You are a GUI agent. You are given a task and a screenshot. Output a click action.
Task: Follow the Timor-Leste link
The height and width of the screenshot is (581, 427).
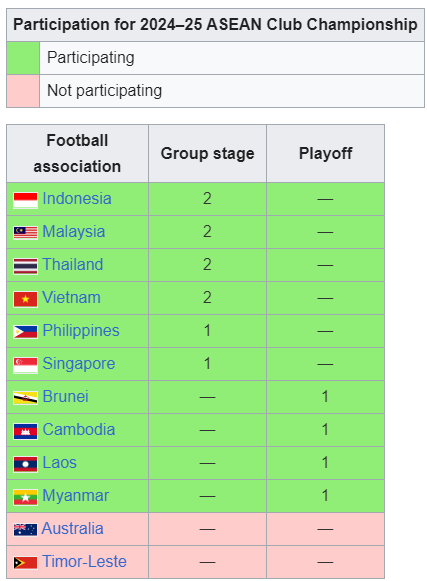click(x=85, y=561)
